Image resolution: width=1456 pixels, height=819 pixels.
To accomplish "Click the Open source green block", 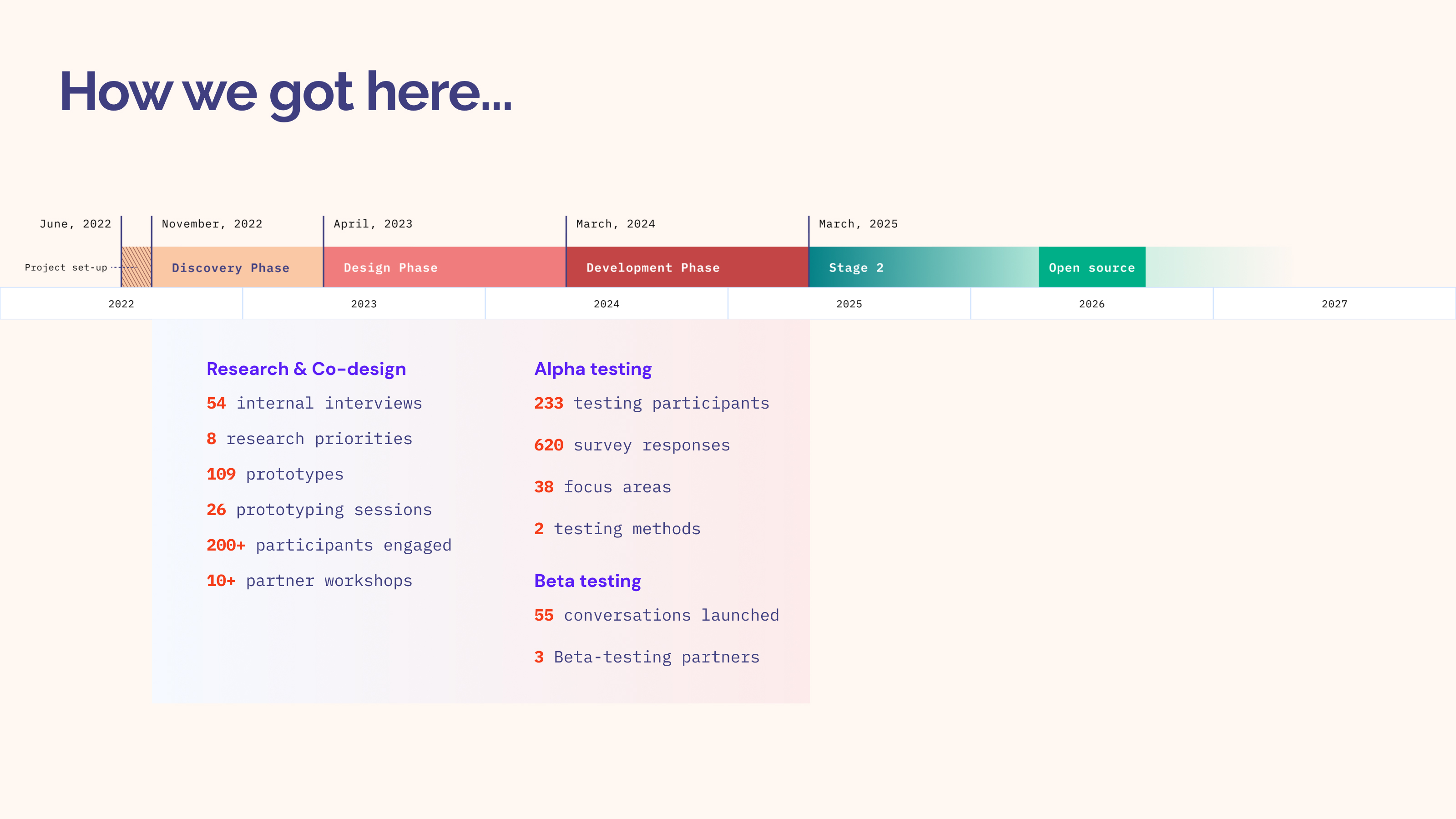I will [x=1092, y=268].
